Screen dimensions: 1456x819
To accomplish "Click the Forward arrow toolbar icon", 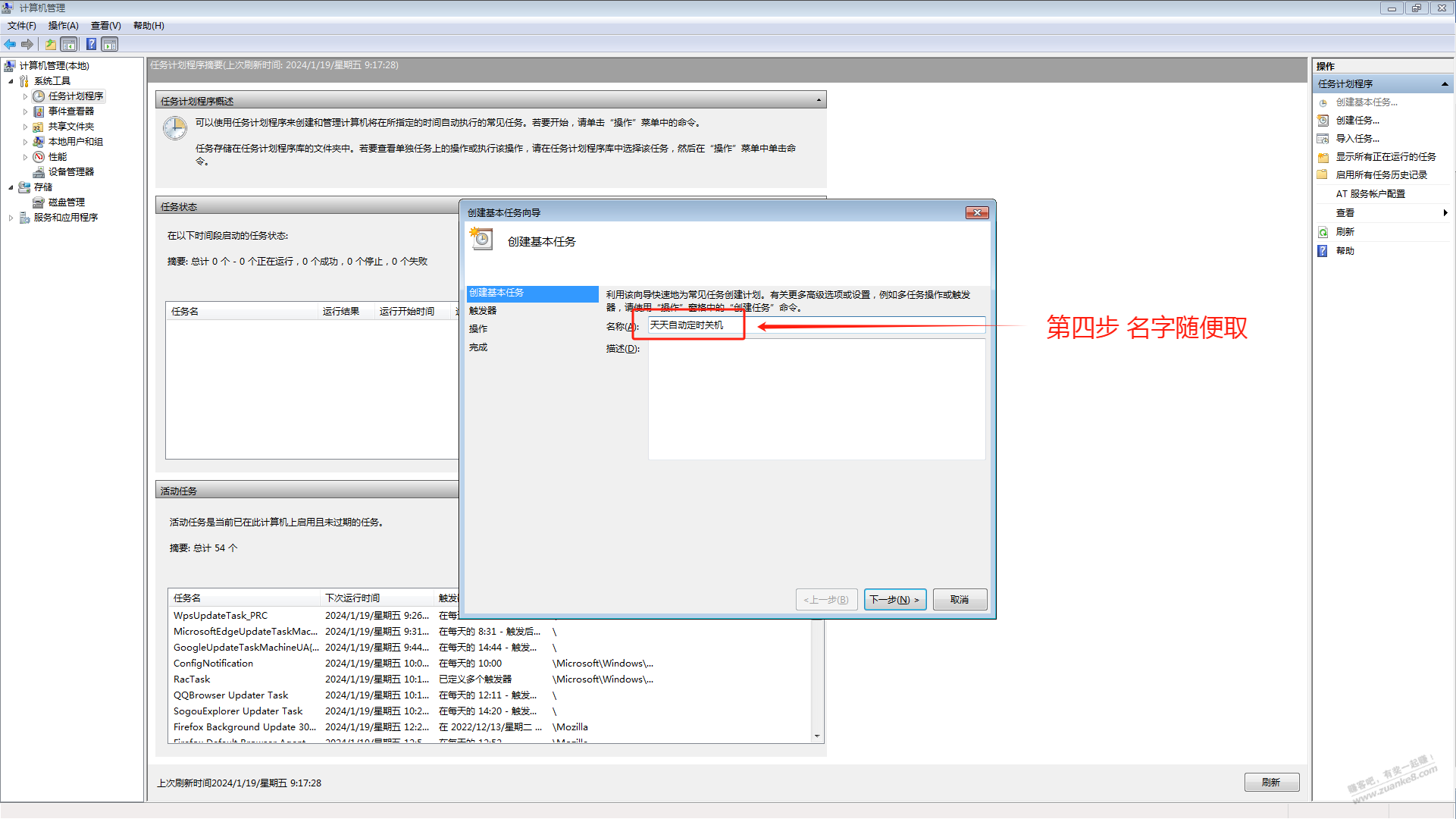I will [x=27, y=44].
